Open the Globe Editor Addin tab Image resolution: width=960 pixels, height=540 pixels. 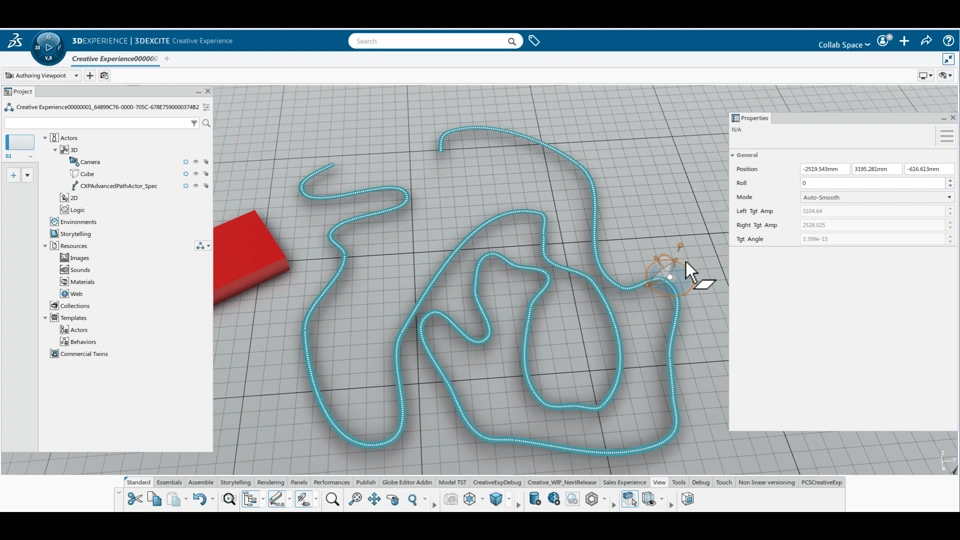click(407, 482)
